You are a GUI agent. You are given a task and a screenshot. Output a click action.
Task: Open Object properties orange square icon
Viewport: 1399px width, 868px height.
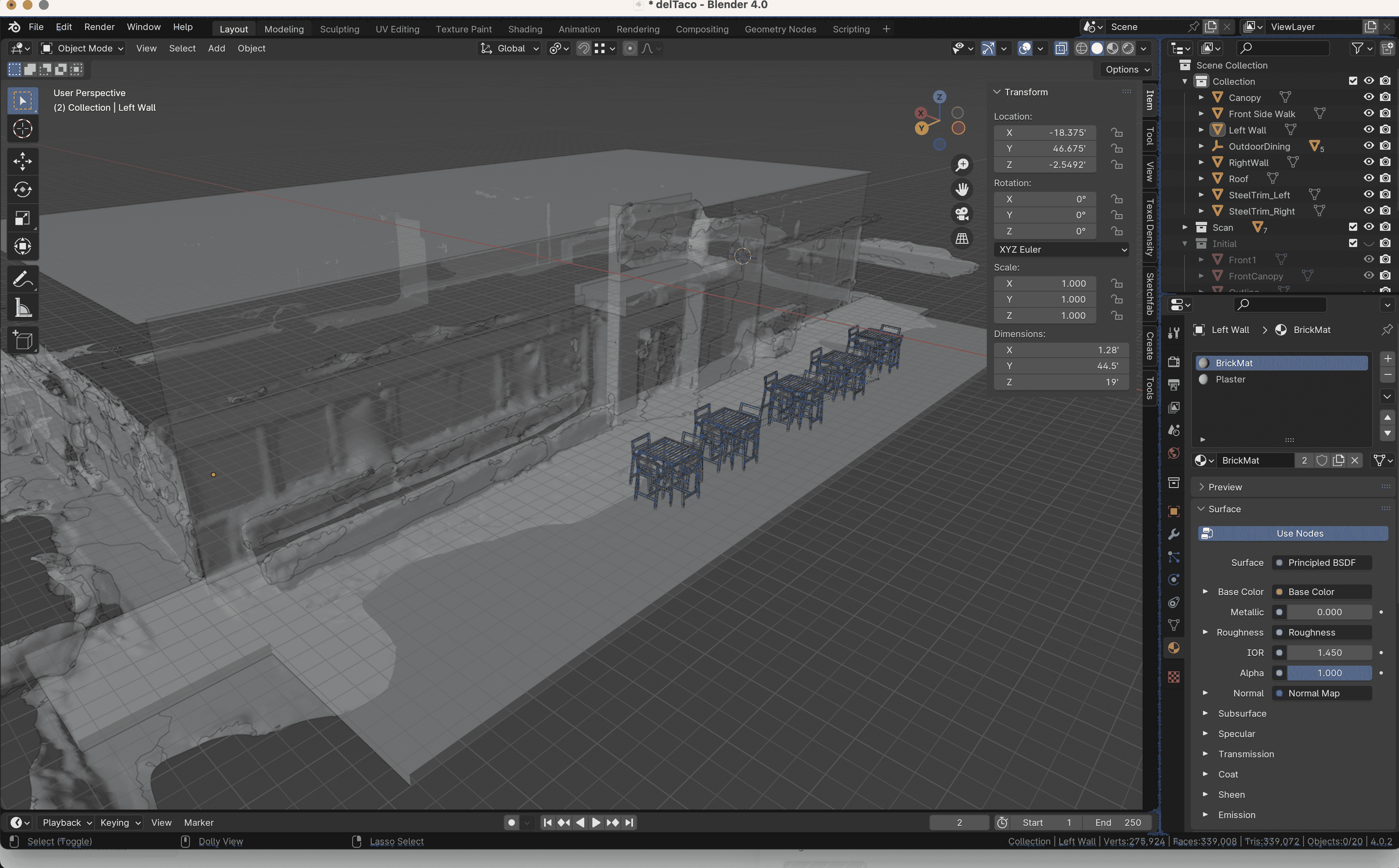tap(1174, 511)
